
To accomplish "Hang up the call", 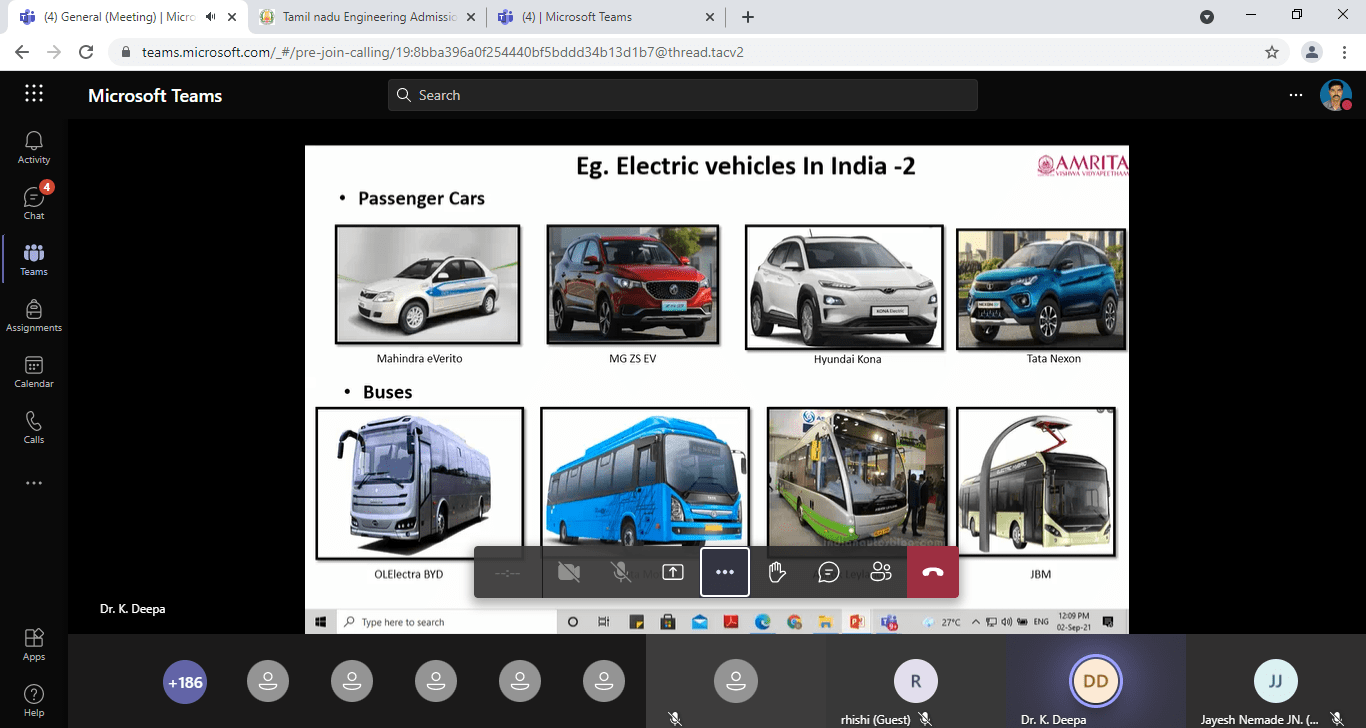I will tap(933, 572).
